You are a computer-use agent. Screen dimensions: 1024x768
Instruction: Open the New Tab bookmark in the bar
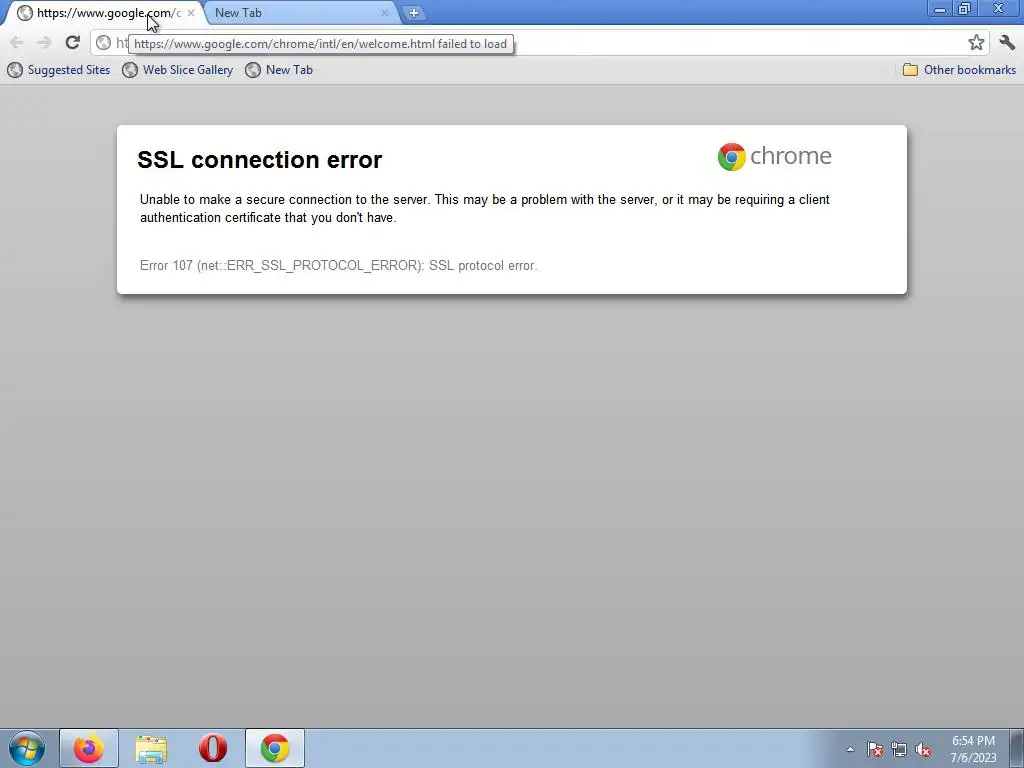coord(279,70)
